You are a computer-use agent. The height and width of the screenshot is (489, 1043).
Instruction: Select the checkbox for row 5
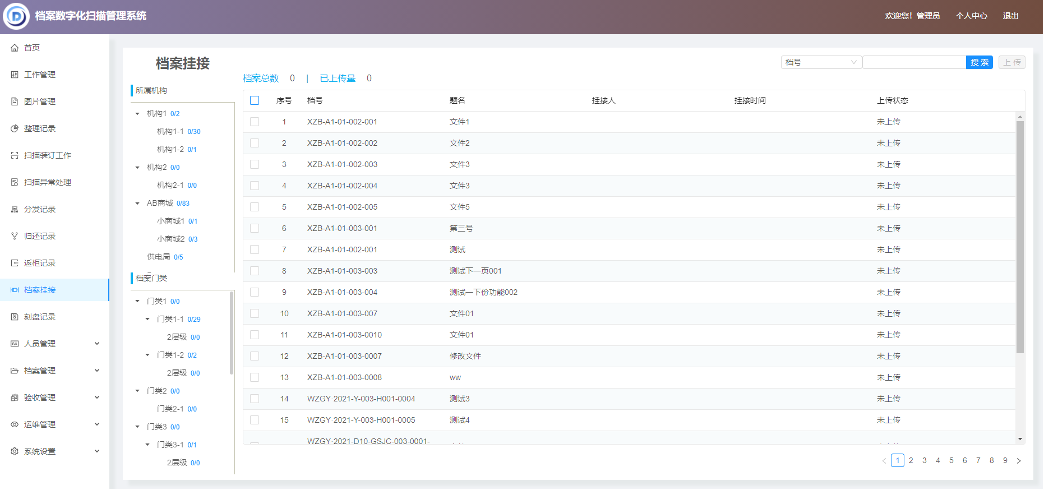click(x=254, y=207)
